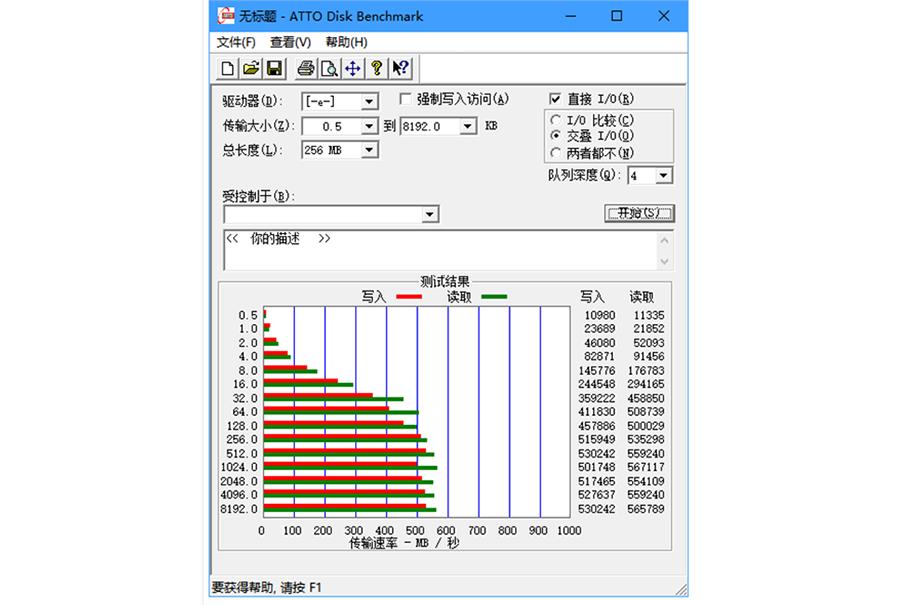
Task: Select the I/O 比较 radio button
Action: tap(557, 120)
